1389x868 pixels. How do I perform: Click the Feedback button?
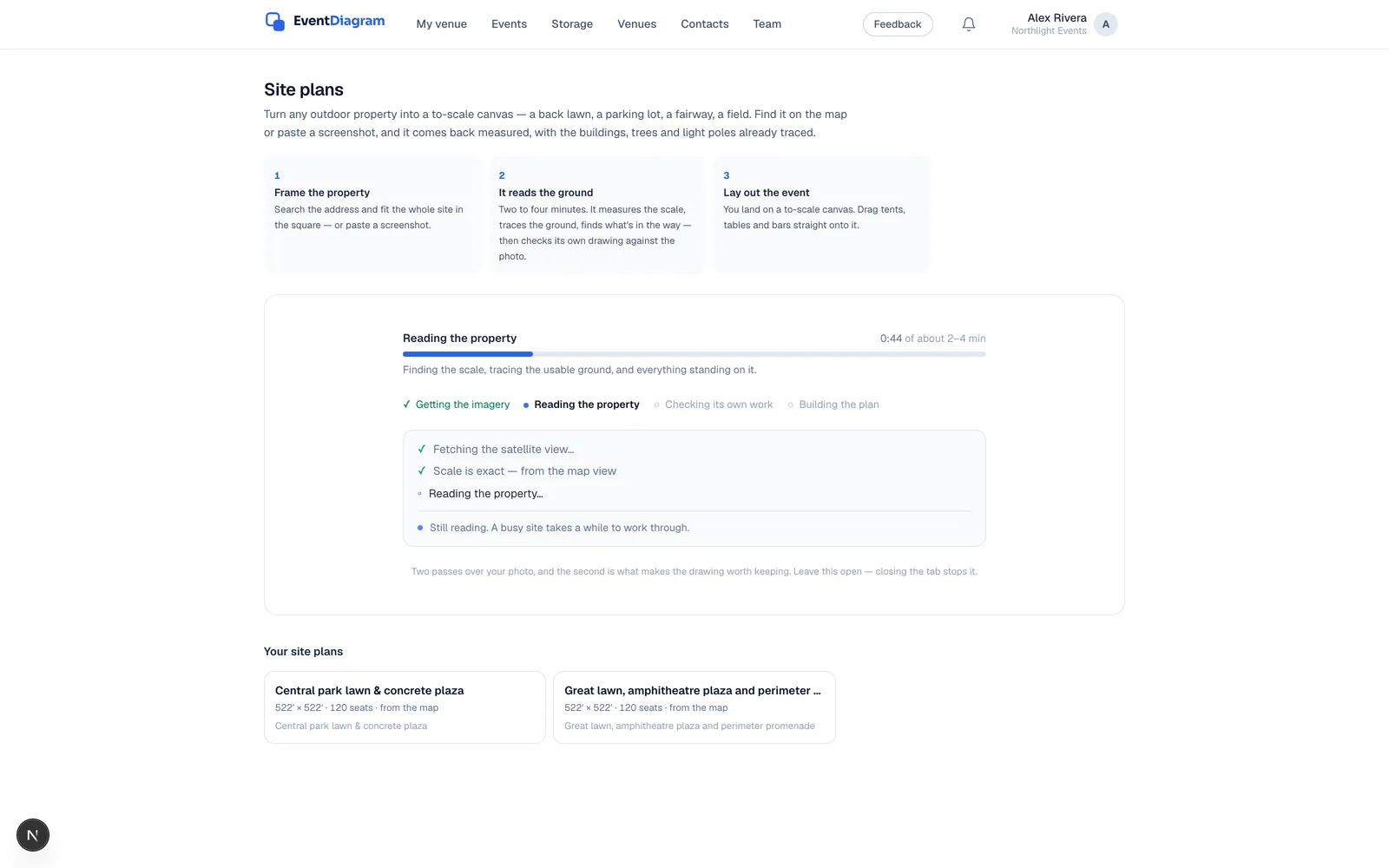[897, 24]
